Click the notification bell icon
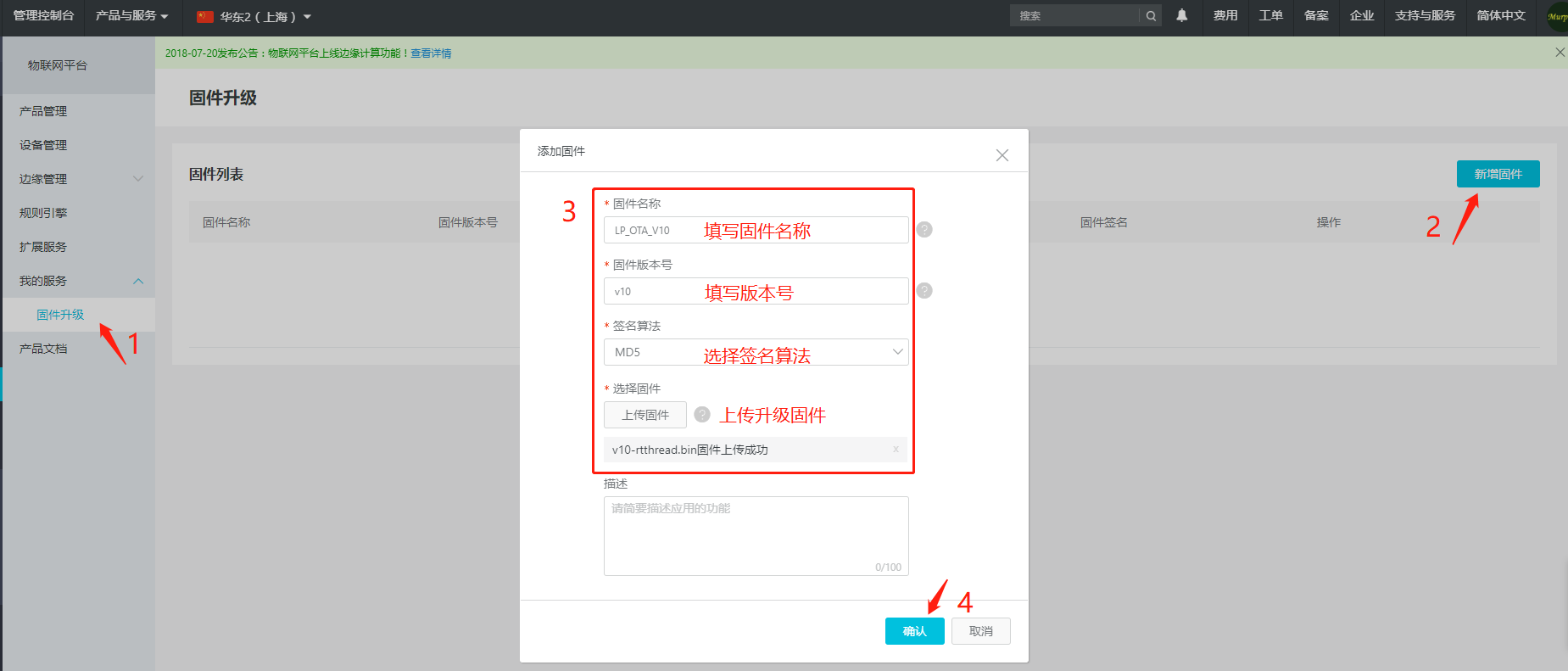 tap(1181, 15)
